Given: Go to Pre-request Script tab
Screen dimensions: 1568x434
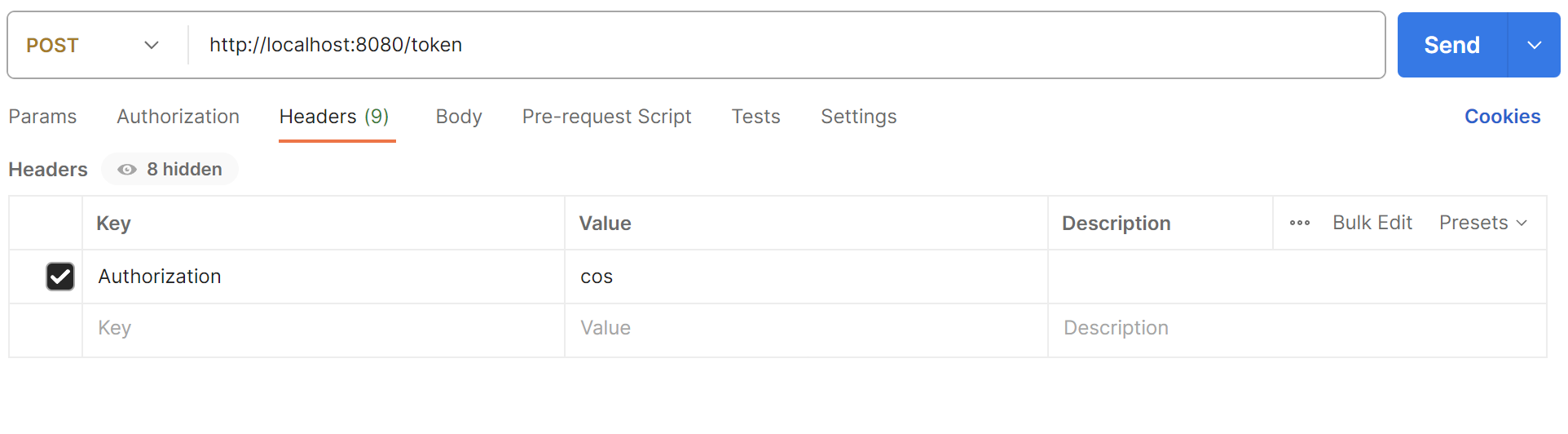Looking at the screenshot, I should click(x=606, y=117).
